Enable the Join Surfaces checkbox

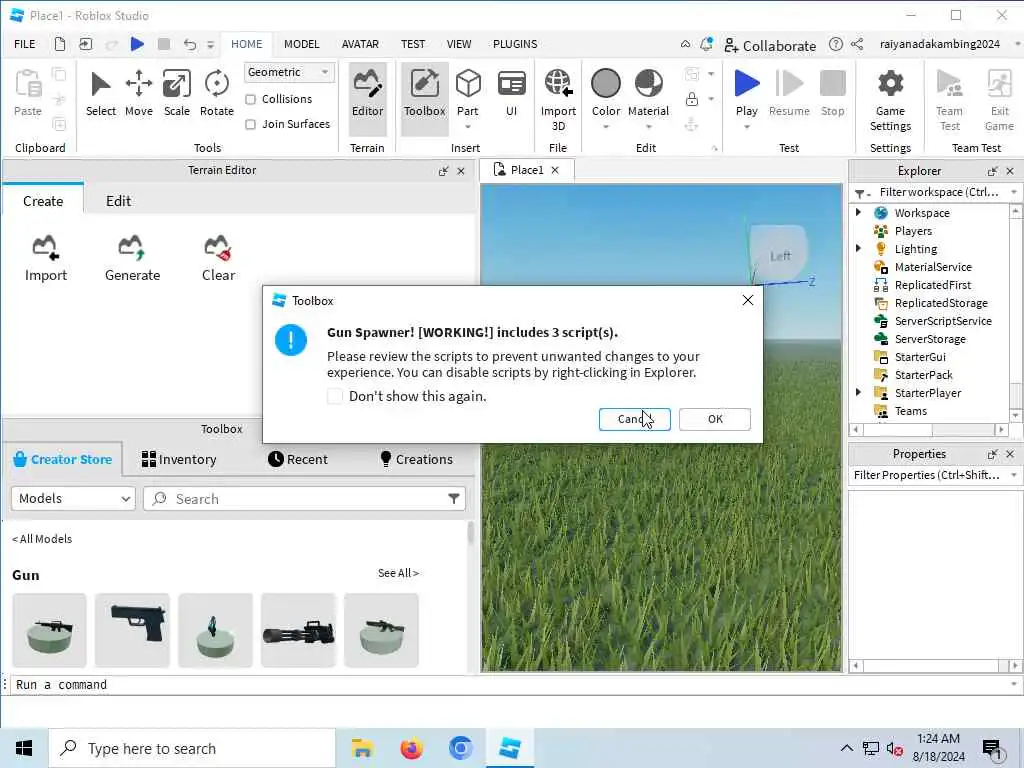click(250, 124)
